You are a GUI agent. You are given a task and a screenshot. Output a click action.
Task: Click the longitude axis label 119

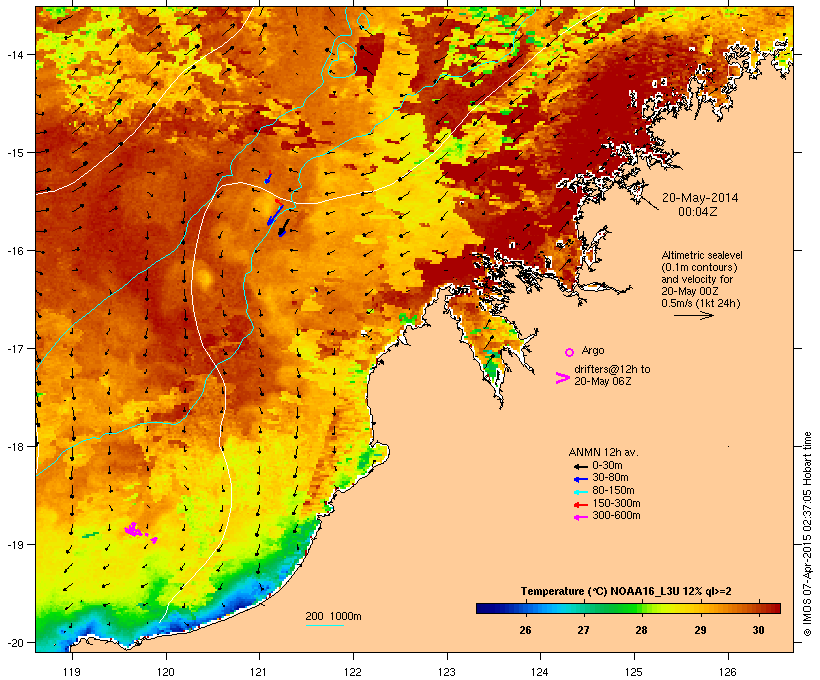[x=72, y=672]
